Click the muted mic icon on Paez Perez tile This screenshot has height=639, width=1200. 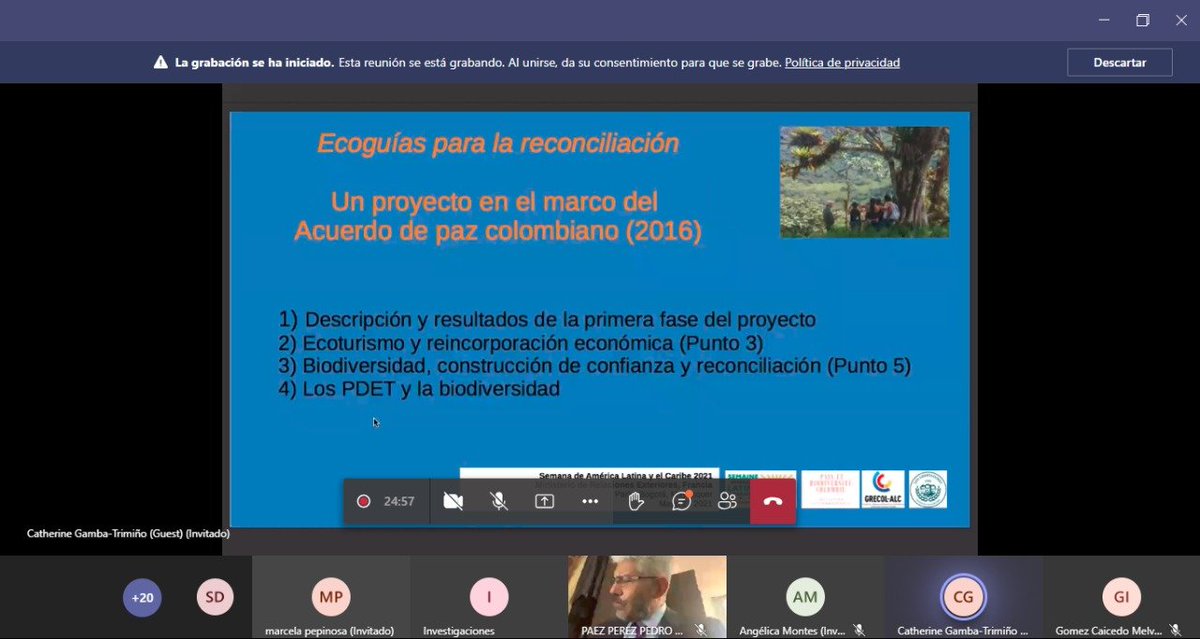(701, 631)
